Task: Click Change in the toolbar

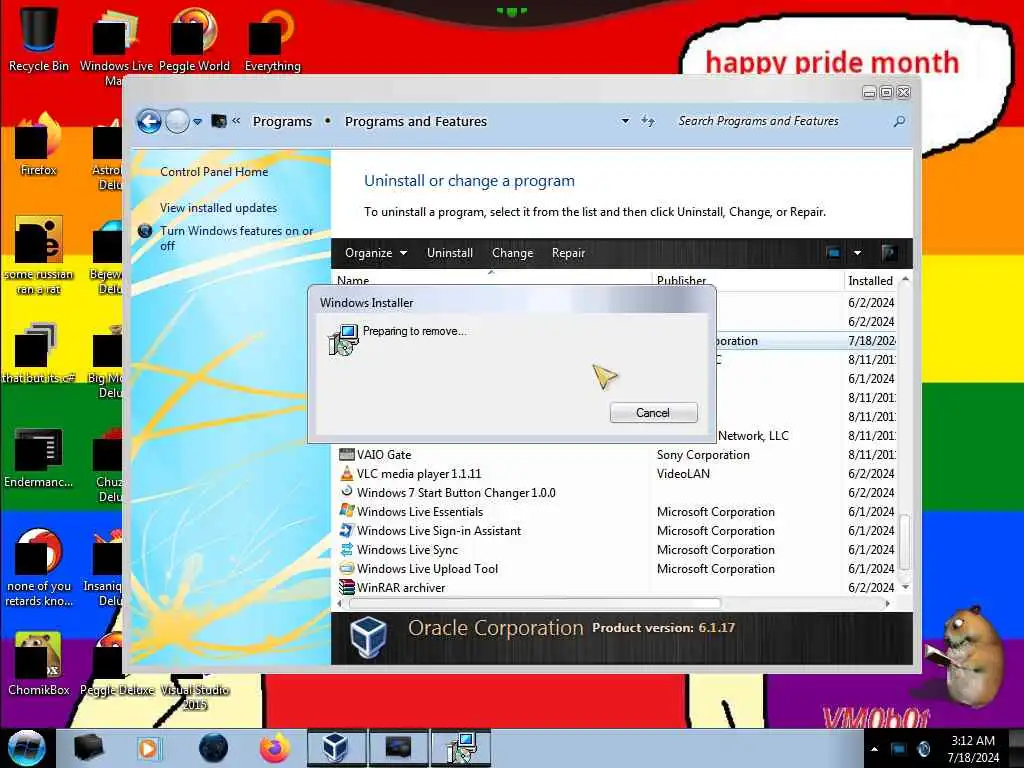Action: tap(513, 253)
